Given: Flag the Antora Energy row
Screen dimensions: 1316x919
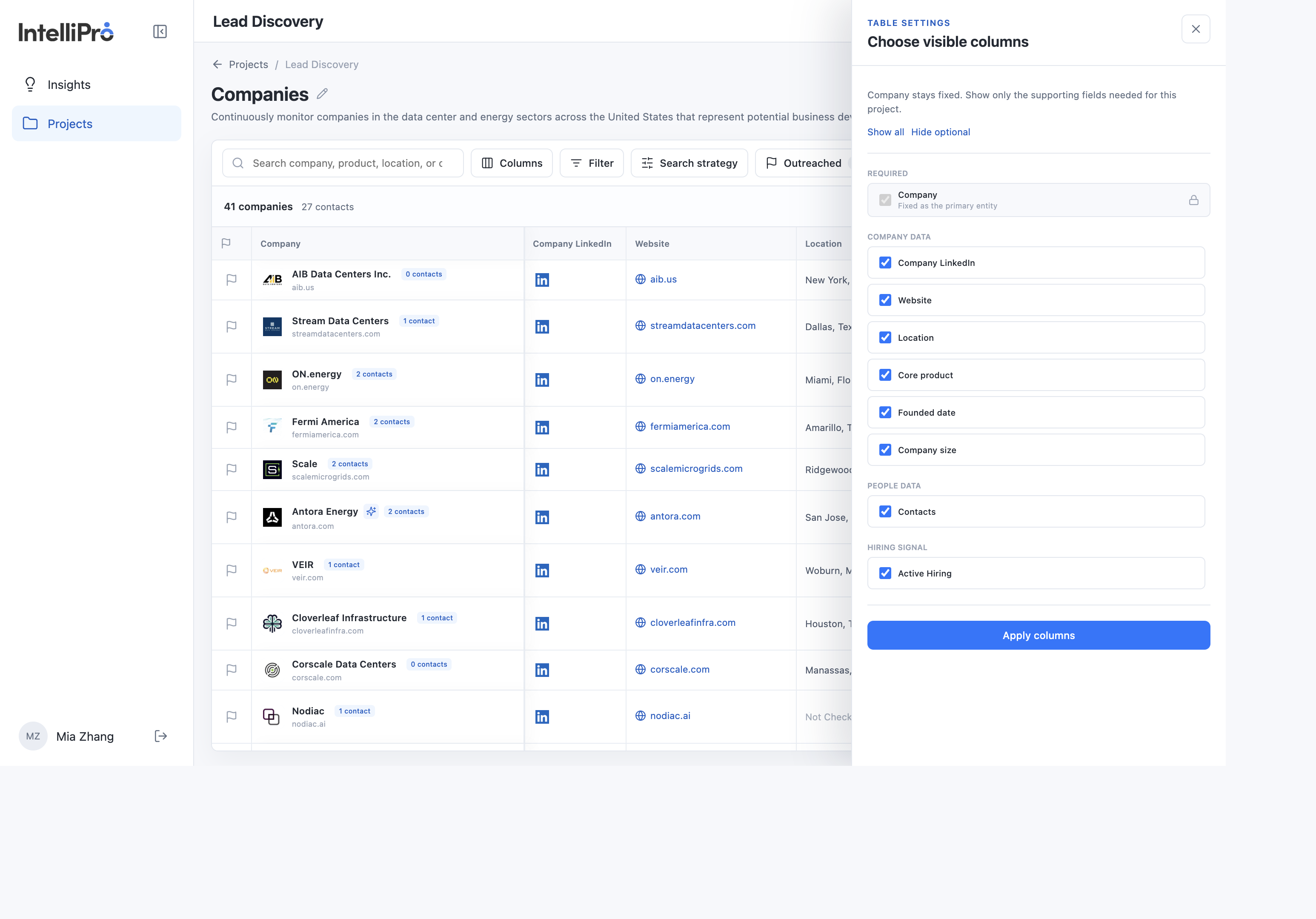Looking at the screenshot, I should (232, 517).
